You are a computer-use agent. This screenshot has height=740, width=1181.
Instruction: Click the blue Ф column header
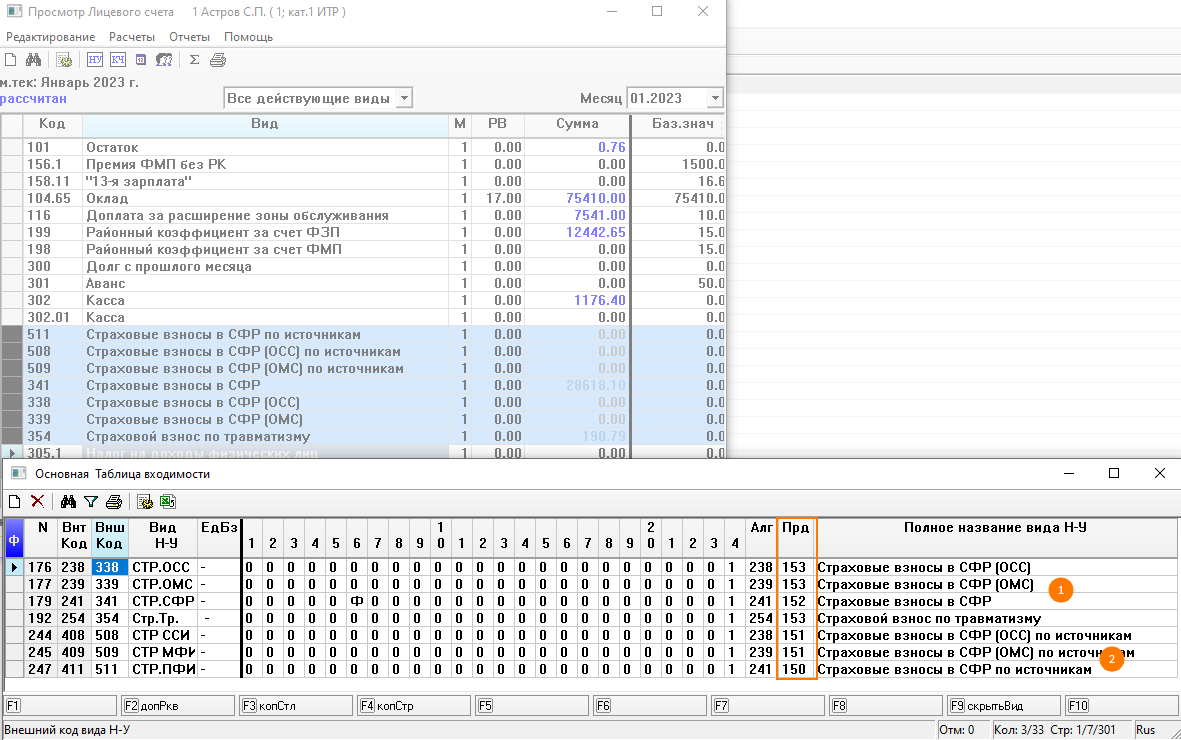click(x=14, y=538)
